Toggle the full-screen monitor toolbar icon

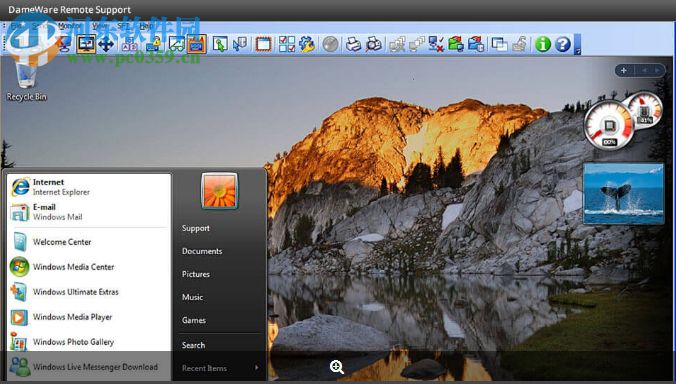pyautogui.click(x=86, y=44)
